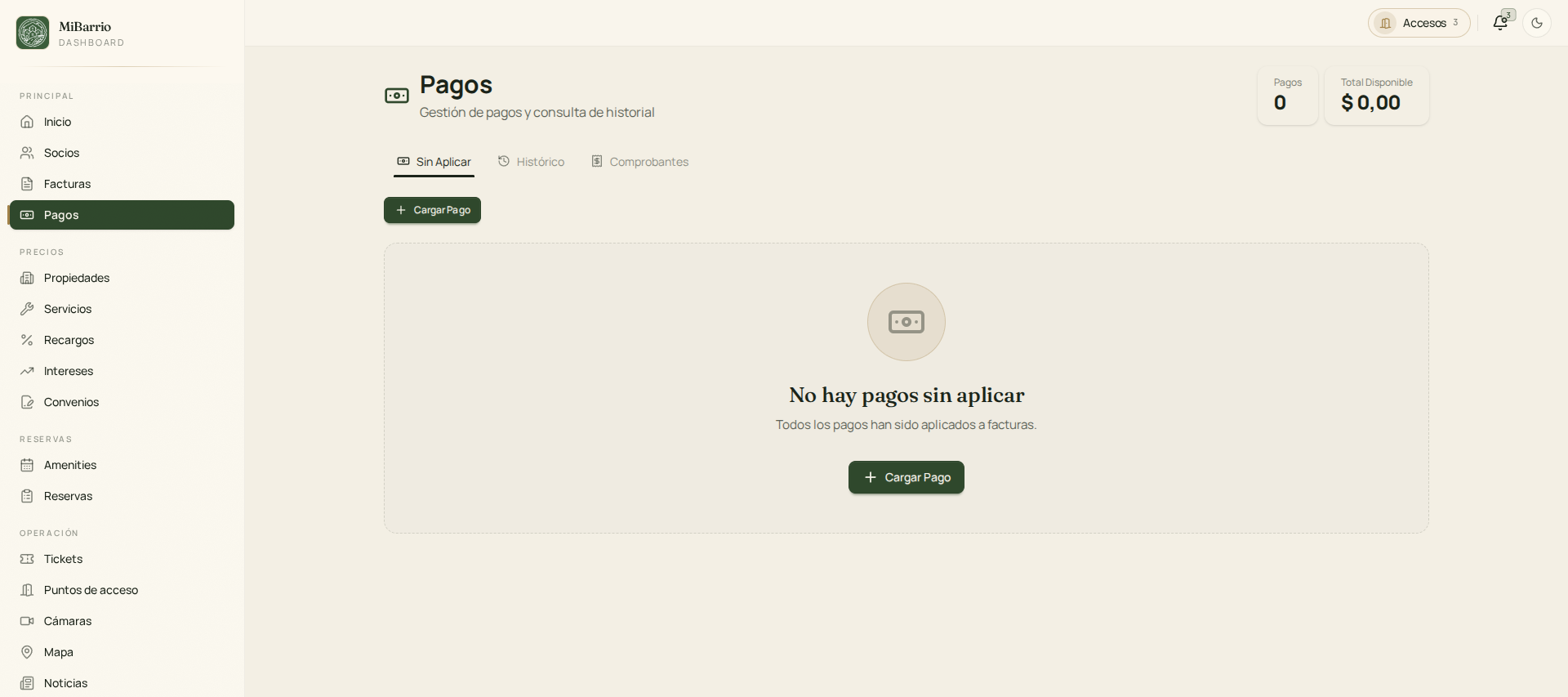This screenshot has height=697, width=1568.
Task: Open the notifications bell icon
Action: click(x=1500, y=23)
